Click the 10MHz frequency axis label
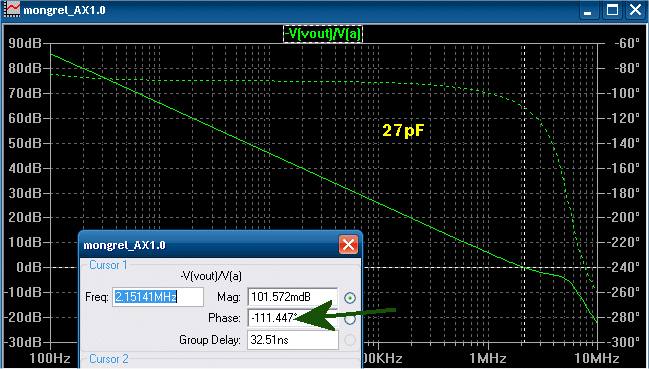 (597, 358)
